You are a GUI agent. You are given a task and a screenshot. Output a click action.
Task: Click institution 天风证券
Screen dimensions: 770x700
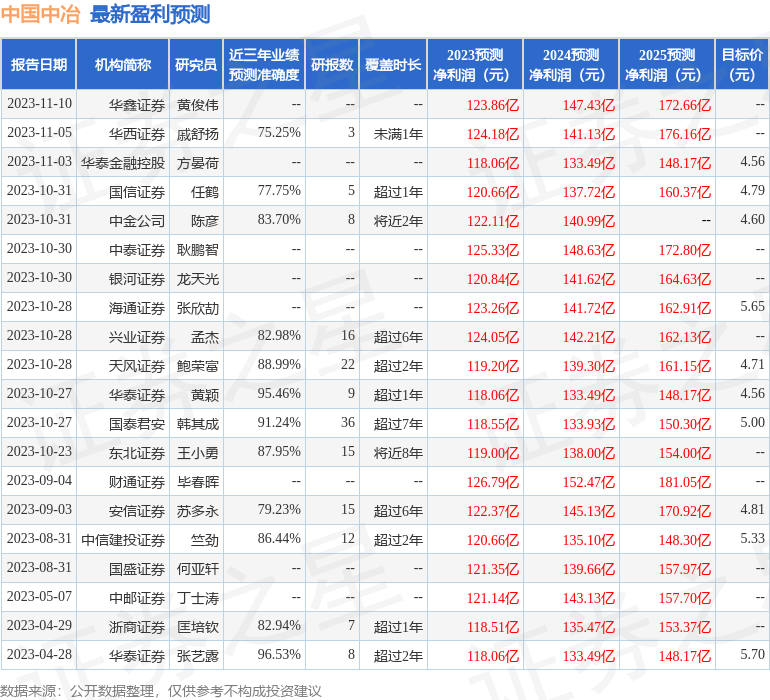pyautogui.click(x=137, y=366)
